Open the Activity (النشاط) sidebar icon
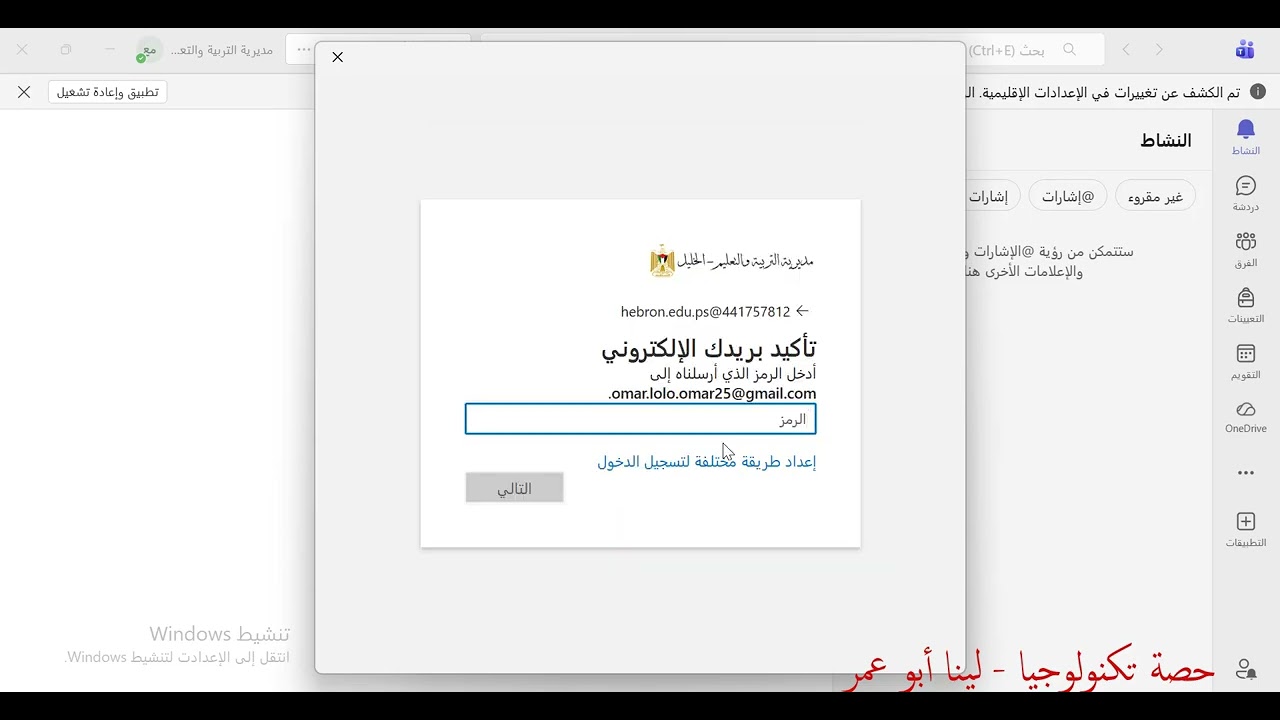The height and width of the screenshot is (720, 1280). tap(1245, 137)
